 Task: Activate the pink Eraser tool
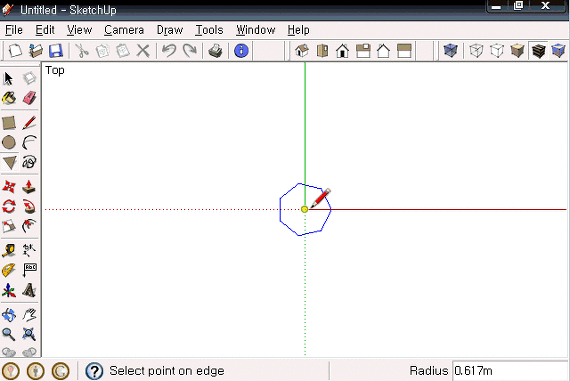[29, 98]
